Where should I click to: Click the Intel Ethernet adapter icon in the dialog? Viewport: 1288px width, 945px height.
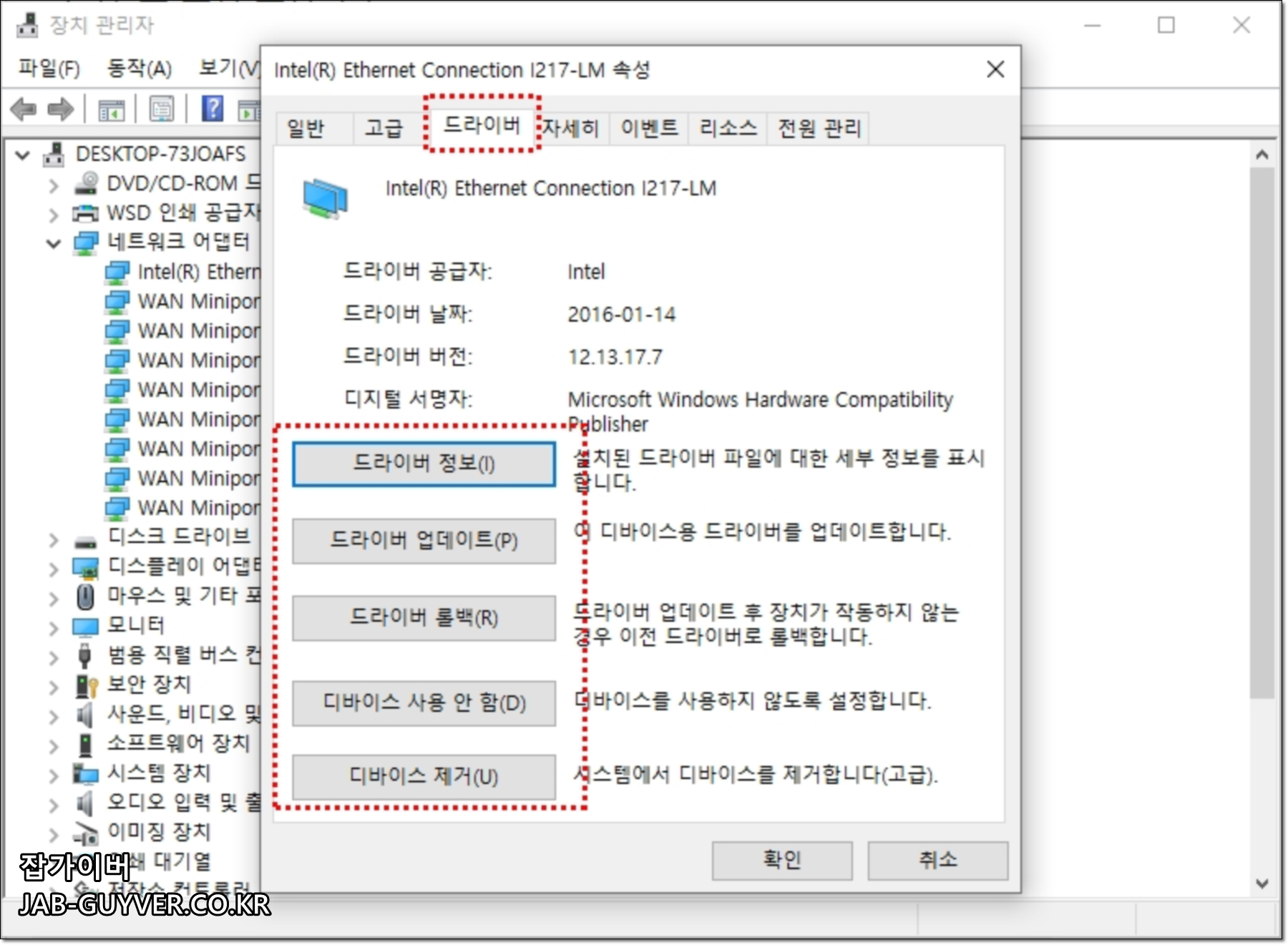[x=326, y=196]
